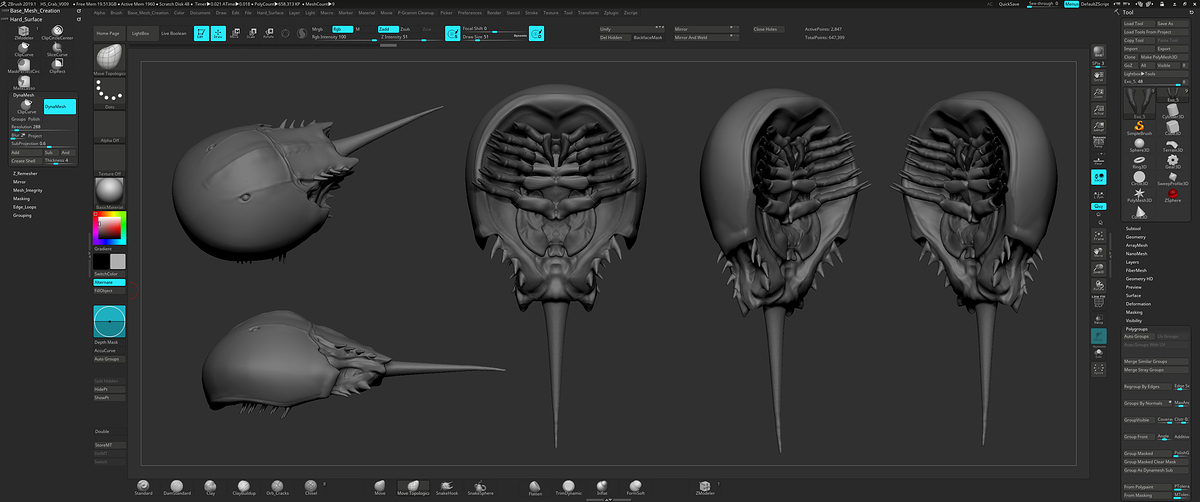Expand the Geometry section in Tool panel

pyautogui.click(x=1136, y=237)
